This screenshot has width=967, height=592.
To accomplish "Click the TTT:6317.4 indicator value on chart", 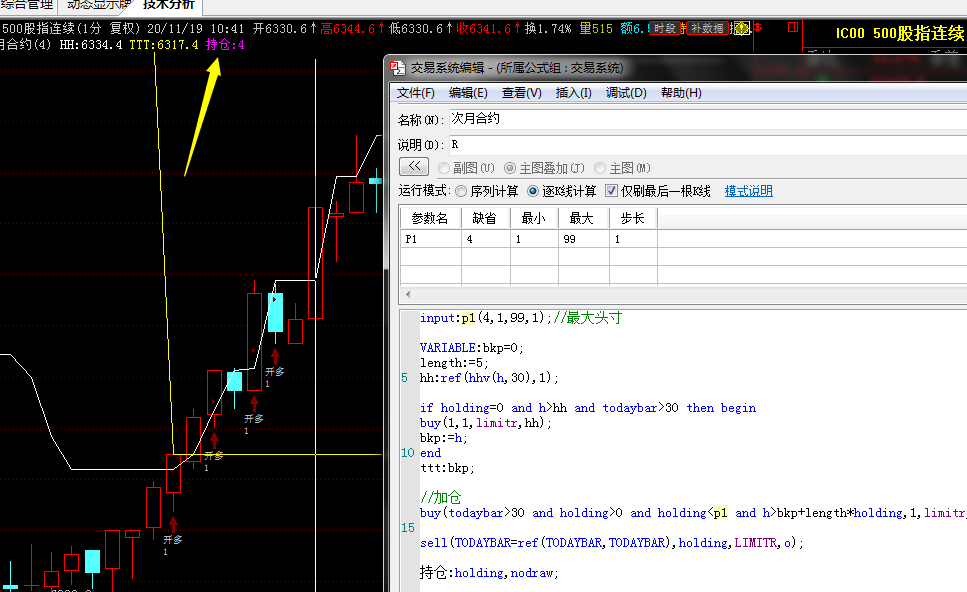I will click(164, 45).
